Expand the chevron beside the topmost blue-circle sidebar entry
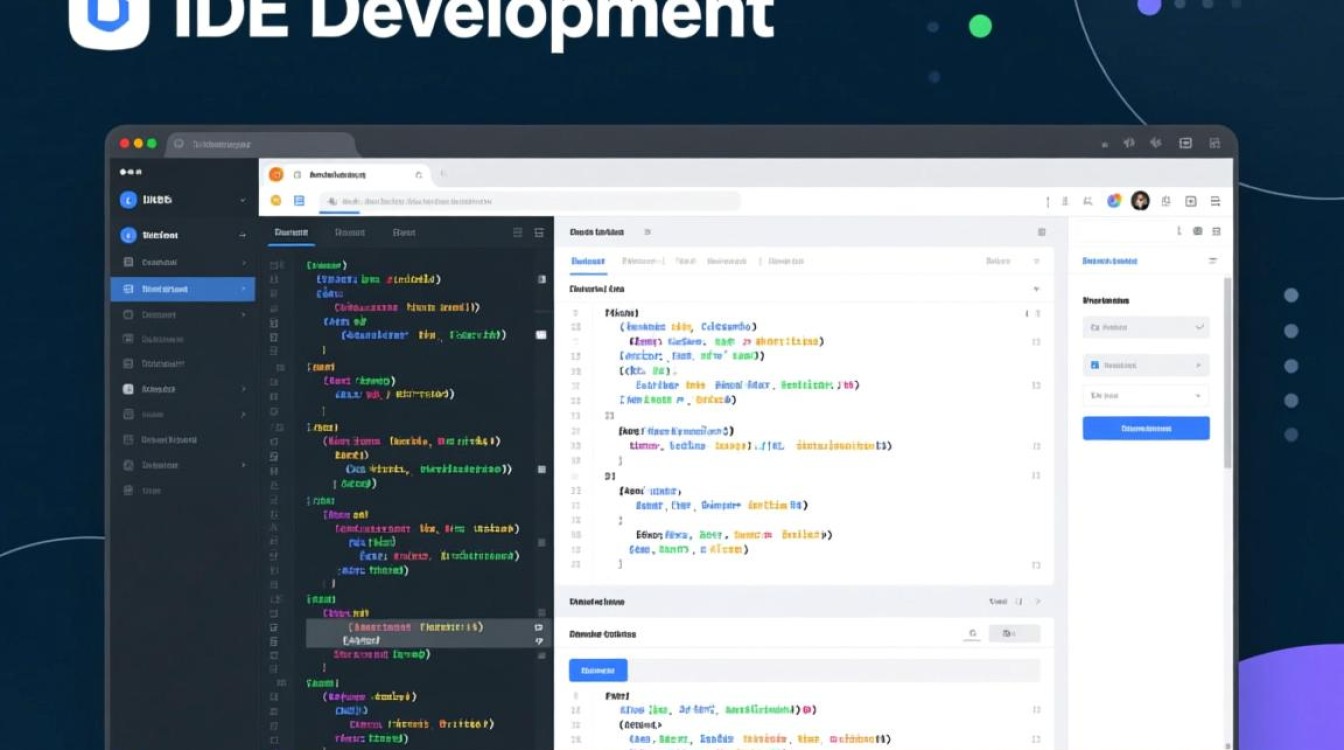Screen dimensions: 1344x750 point(242,200)
